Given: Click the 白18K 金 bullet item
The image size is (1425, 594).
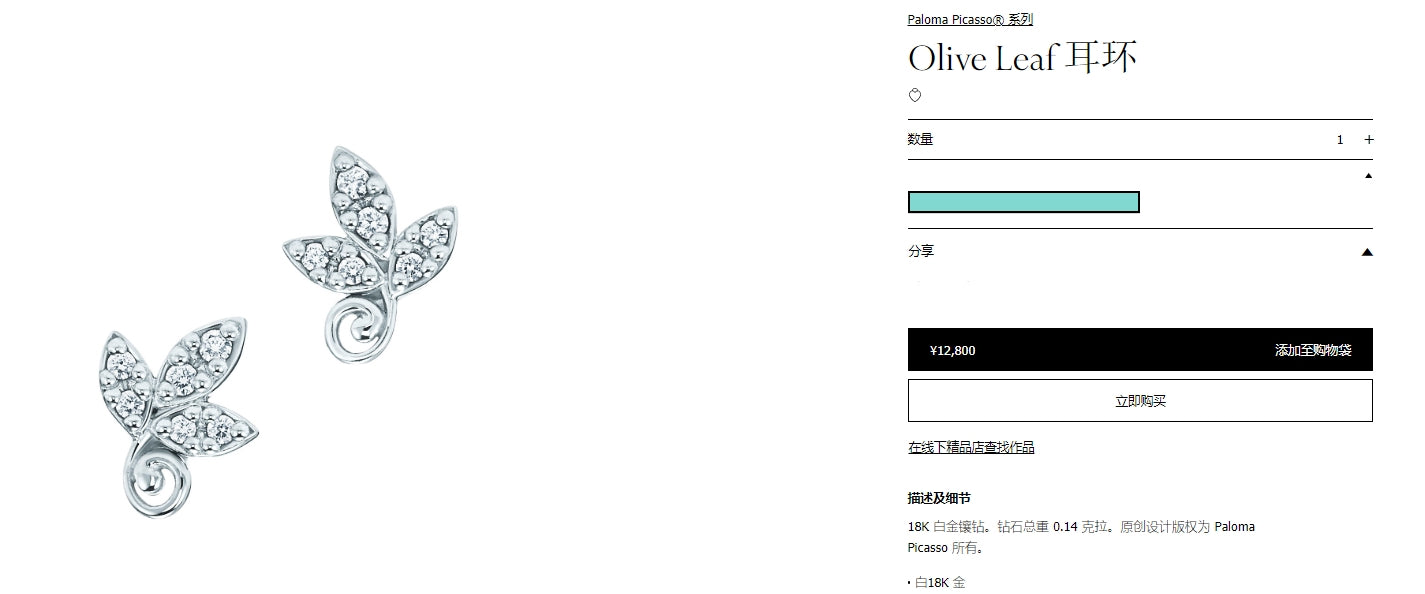Looking at the screenshot, I should 940,582.
